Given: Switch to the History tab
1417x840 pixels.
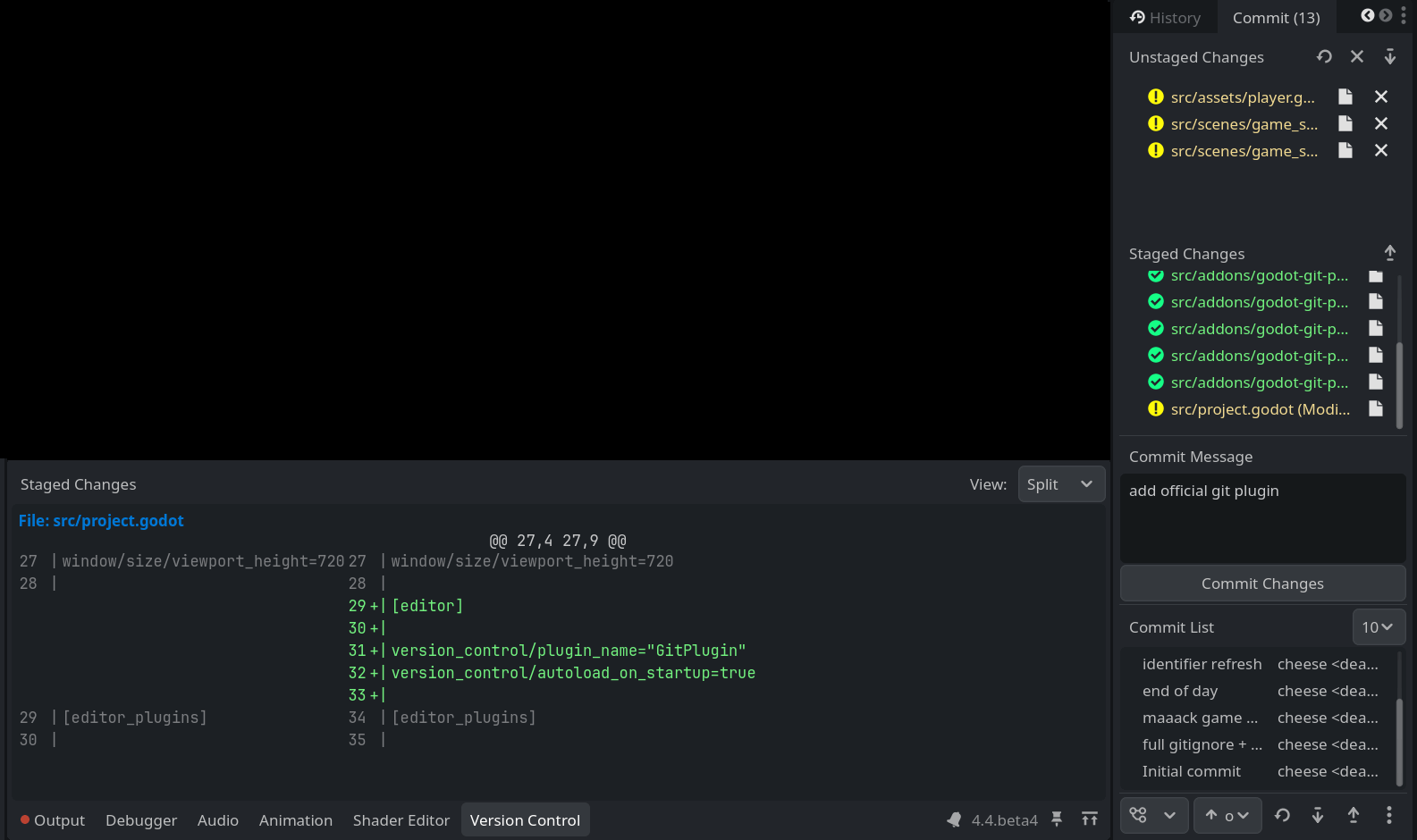Looking at the screenshot, I should pyautogui.click(x=1165, y=18).
